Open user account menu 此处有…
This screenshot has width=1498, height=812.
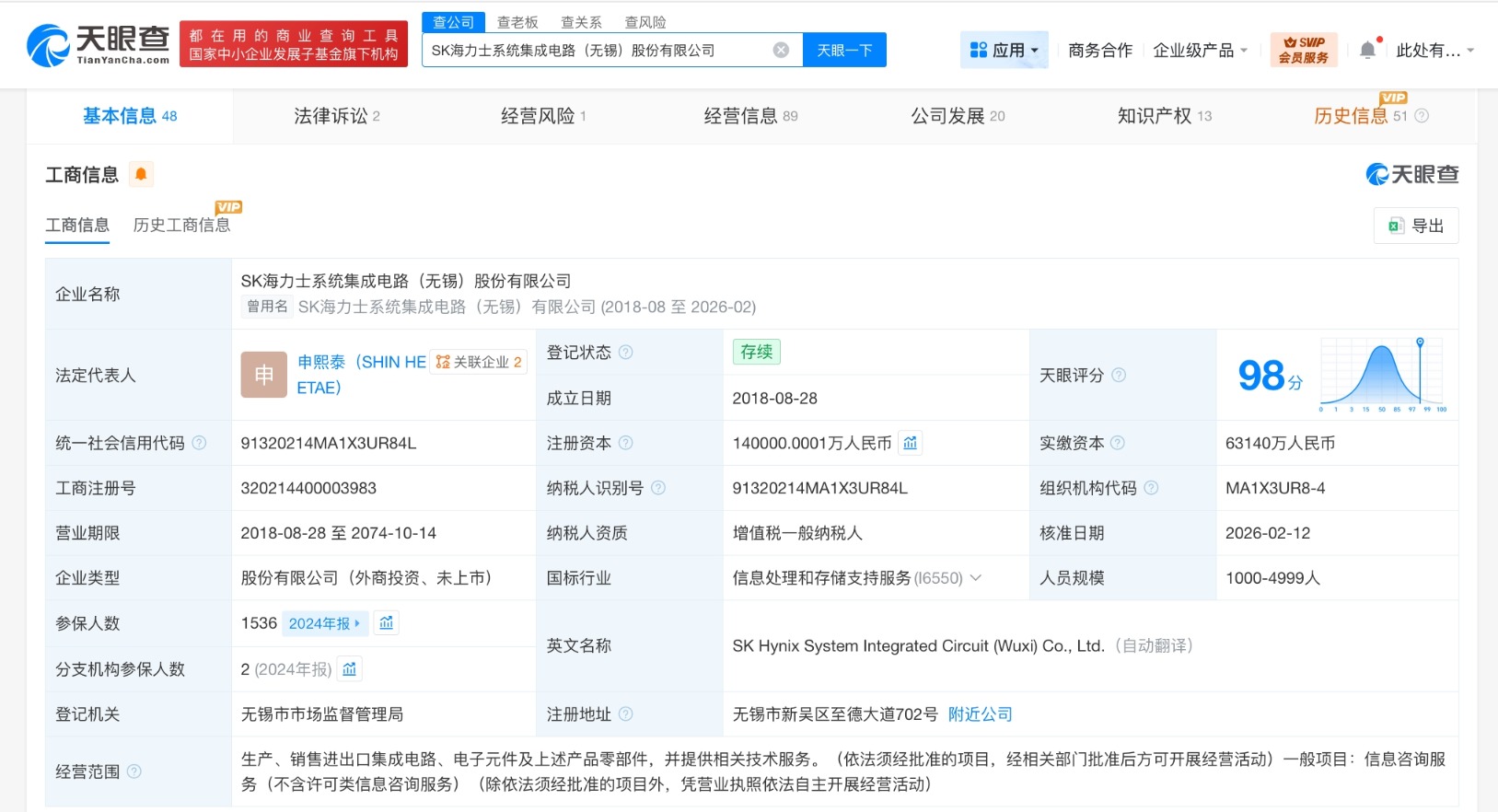point(1434,51)
